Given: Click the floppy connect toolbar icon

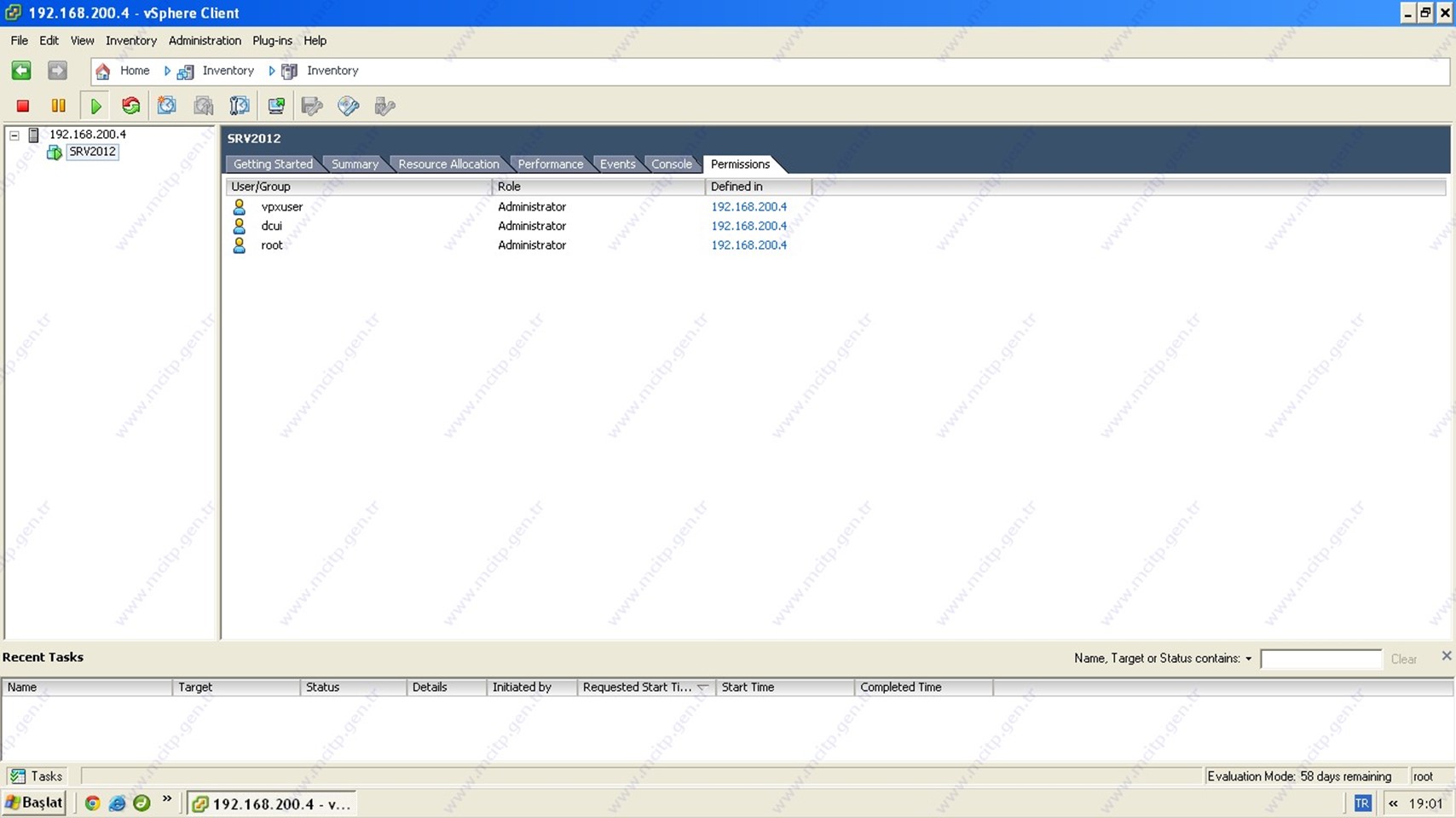Looking at the screenshot, I should [312, 106].
